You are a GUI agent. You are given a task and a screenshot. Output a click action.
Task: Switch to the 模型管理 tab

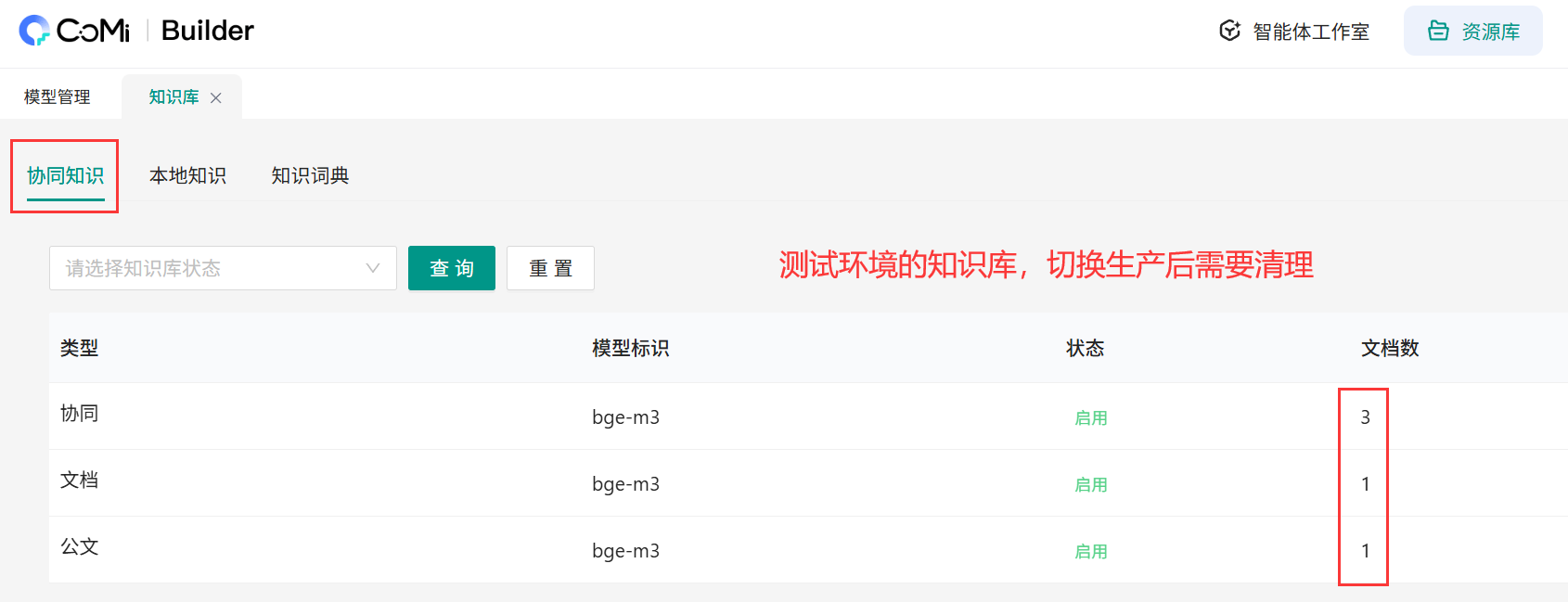pos(58,97)
